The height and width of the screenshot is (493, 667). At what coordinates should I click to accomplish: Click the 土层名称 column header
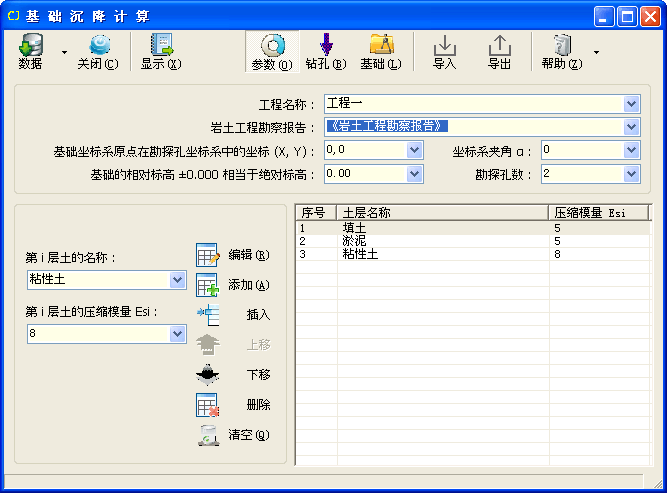coord(442,213)
